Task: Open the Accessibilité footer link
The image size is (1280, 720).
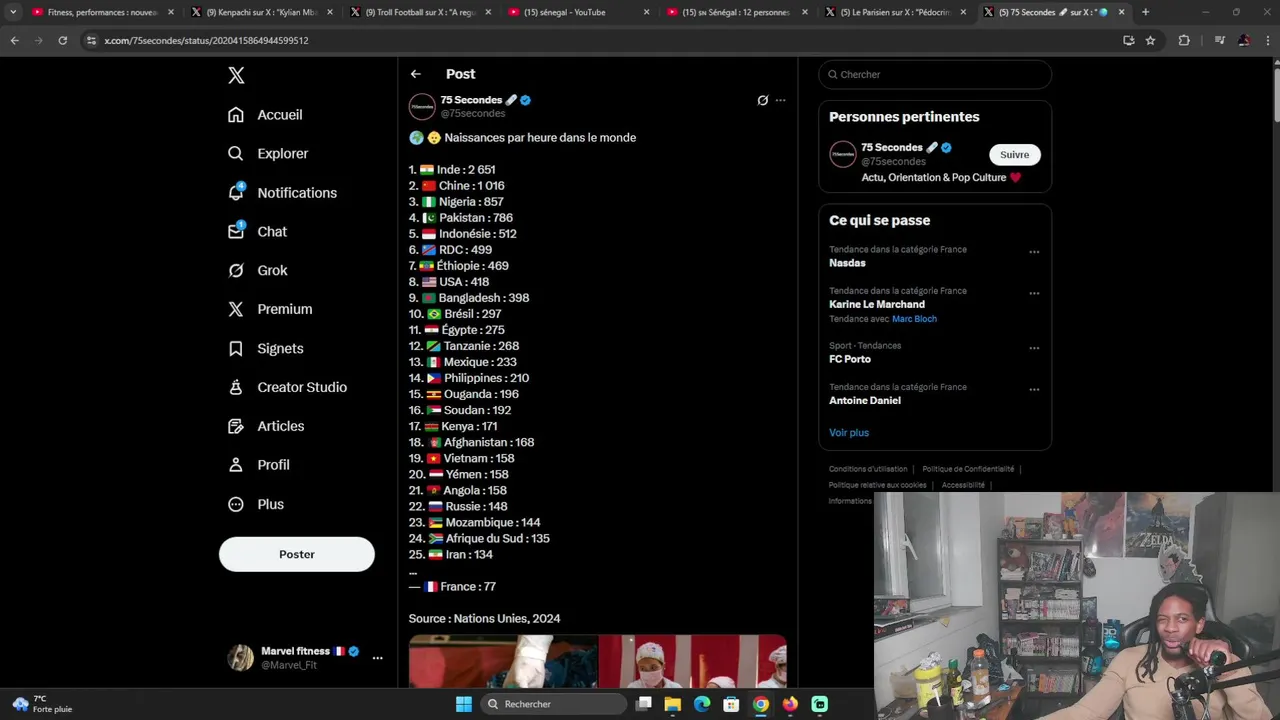Action: pos(963,485)
